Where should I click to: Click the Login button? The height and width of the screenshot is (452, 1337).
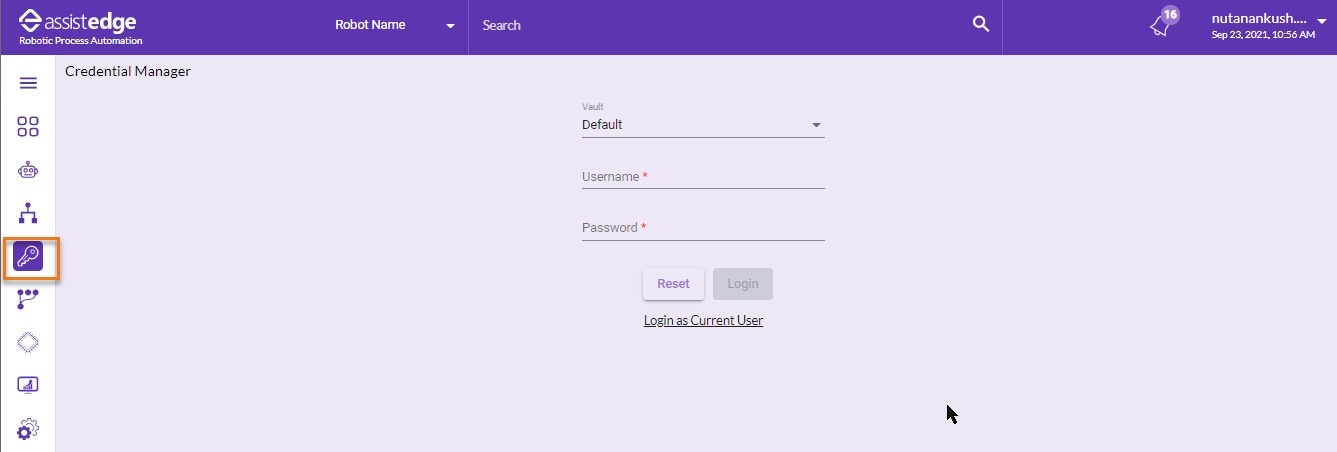(743, 284)
